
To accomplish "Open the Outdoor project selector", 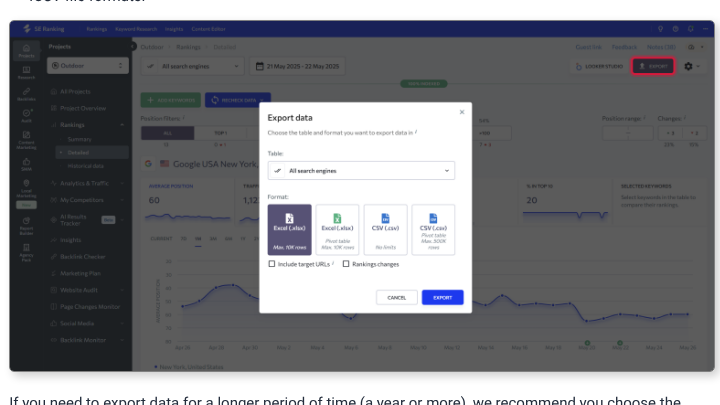I will pos(87,66).
